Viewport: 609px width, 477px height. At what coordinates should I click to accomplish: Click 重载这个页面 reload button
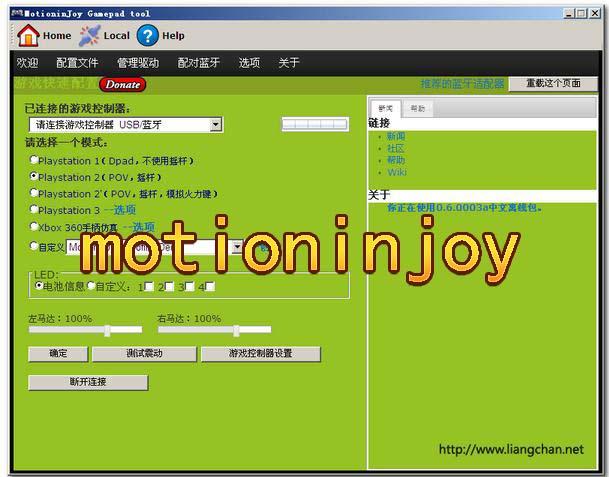point(553,84)
